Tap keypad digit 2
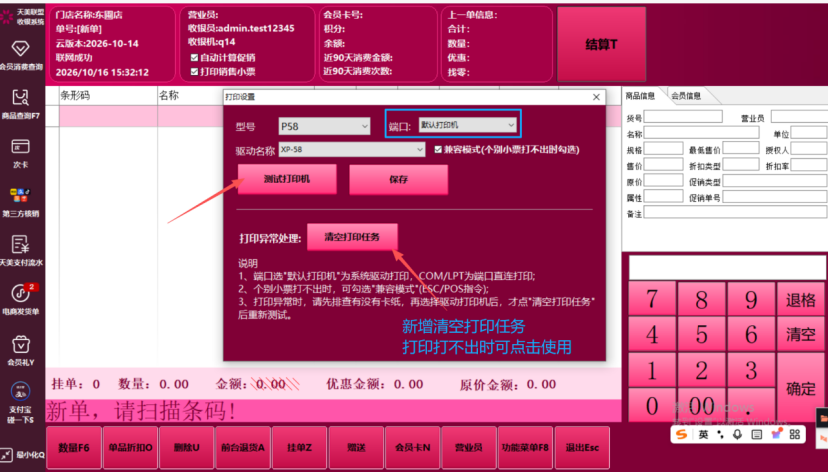828x472 pixels. coord(701,370)
